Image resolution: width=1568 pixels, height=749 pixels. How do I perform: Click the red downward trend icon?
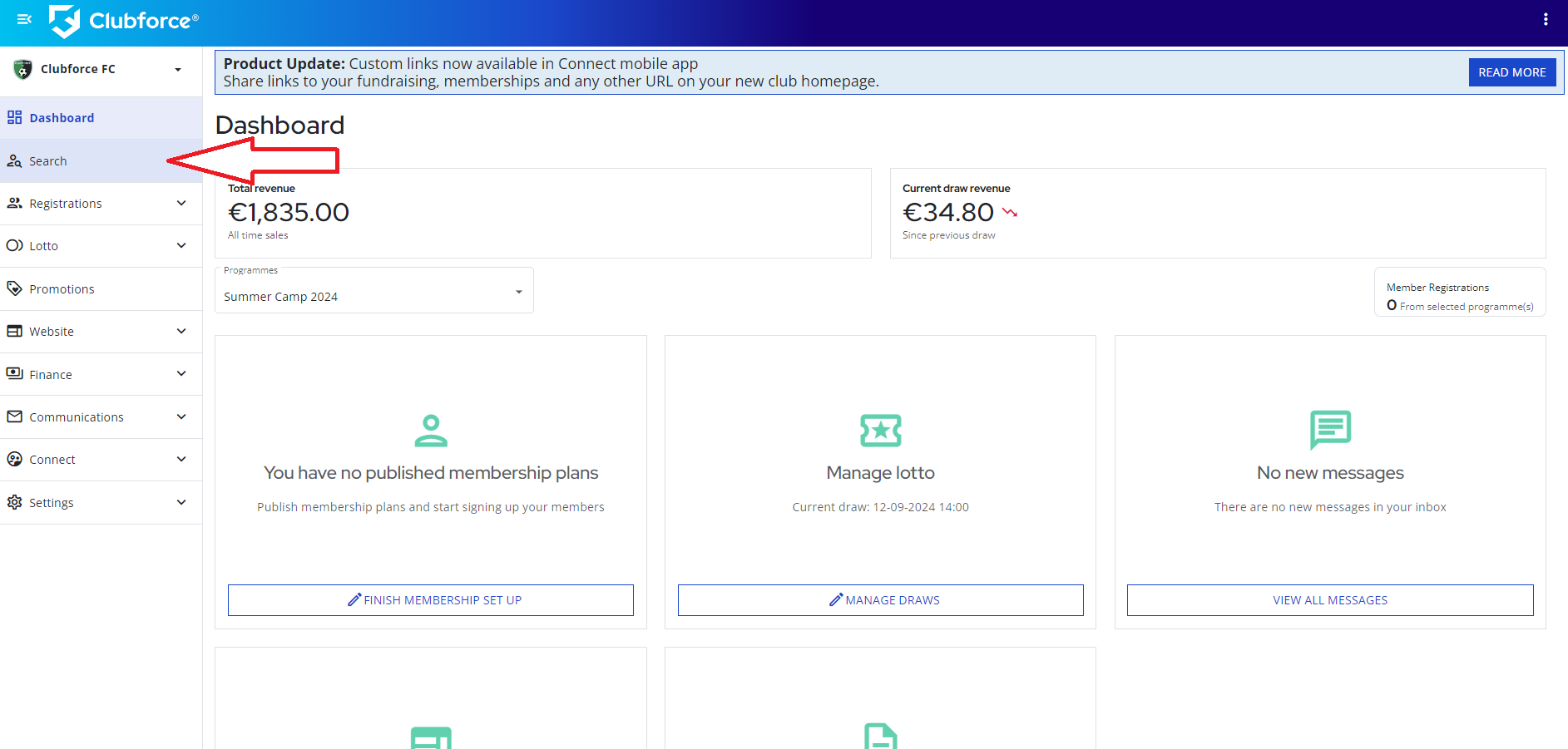(x=1010, y=213)
